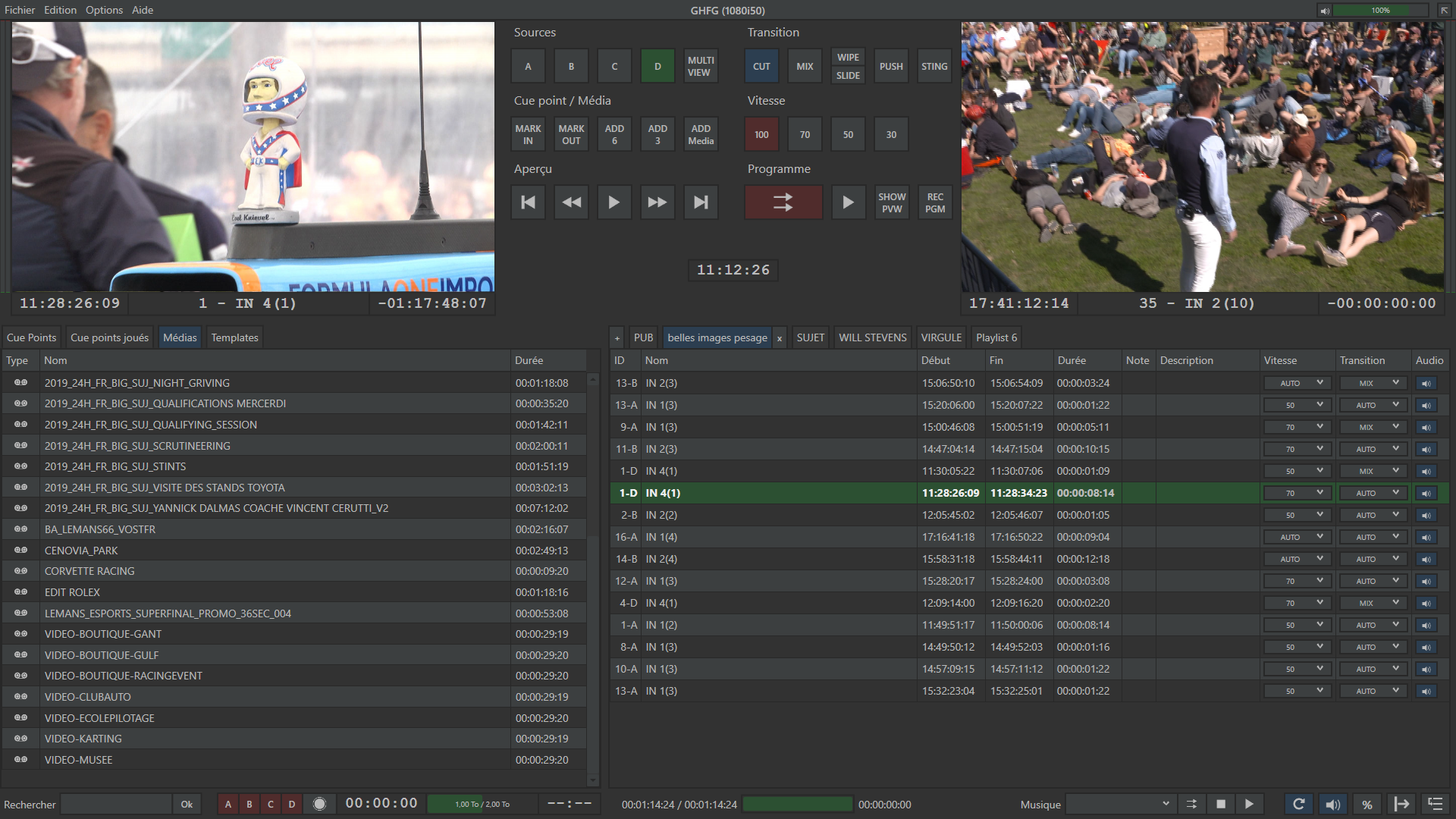Viewport: 1456px width, 819px height.
Task: Toggle audio on row 13-B IN 2(3)
Action: point(1426,384)
